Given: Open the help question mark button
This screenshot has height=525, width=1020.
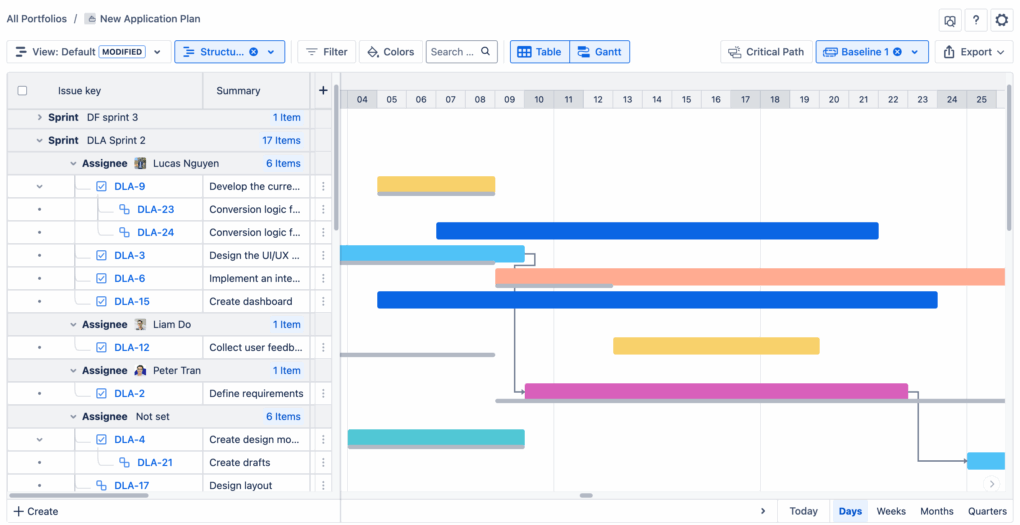Looking at the screenshot, I should pos(976,20).
